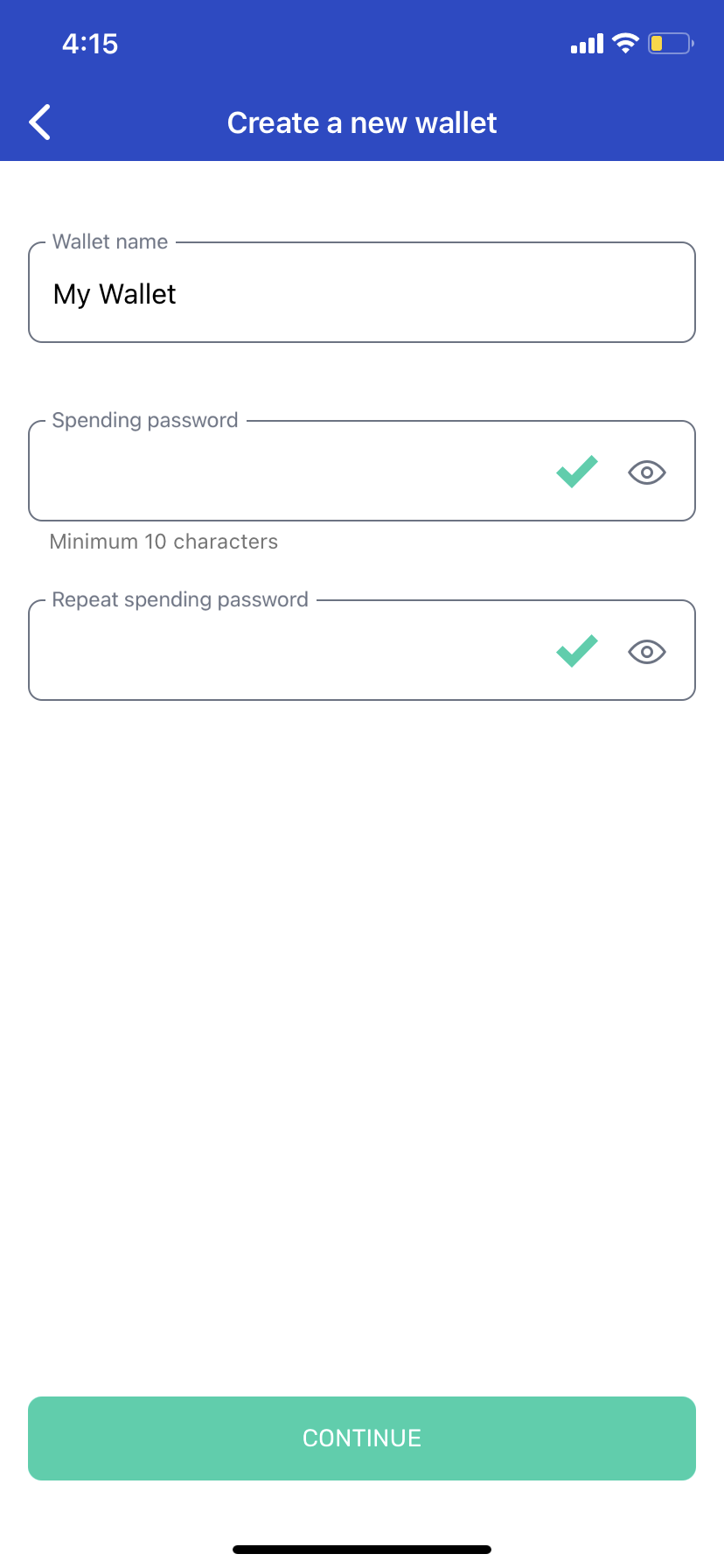This screenshot has height=1568, width=724.
Task: Click the entered "My Wallet" text
Action: (115, 294)
